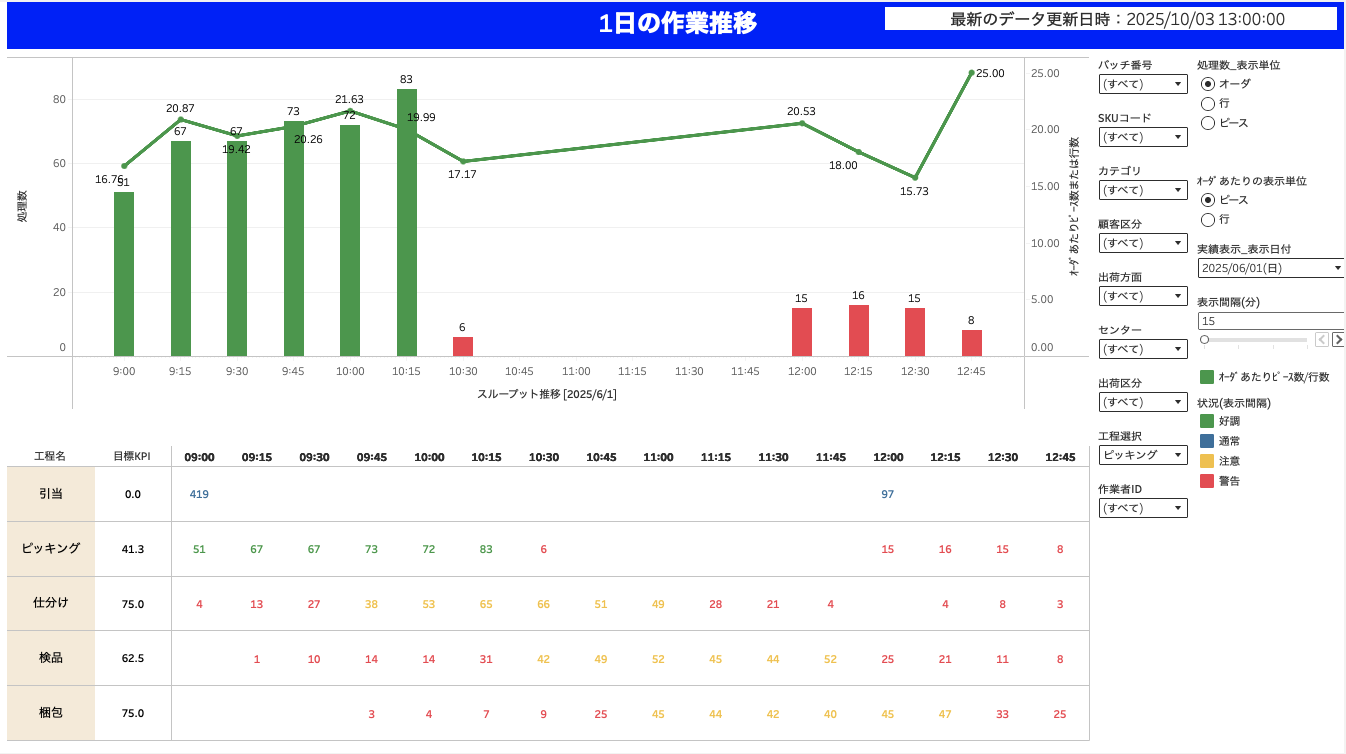Viewport: 1346px width, 754px height.
Task: Click the 表示間隔(分) value field showing 15
Action: point(1271,321)
